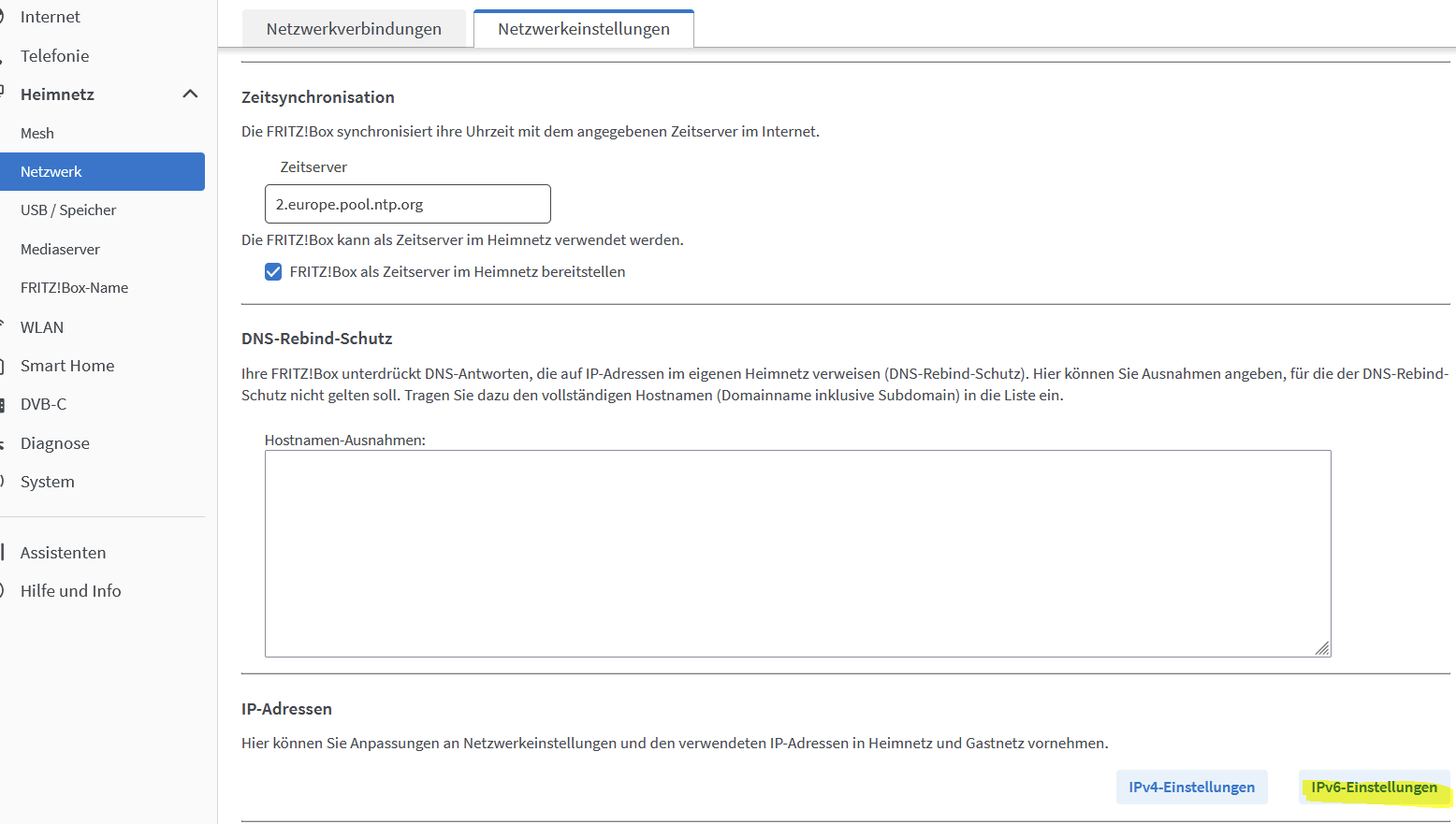Viewport: 1456px width, 824px height.
Task: Click the Zeitsynchronisation heading
Action: coord(318,97)
